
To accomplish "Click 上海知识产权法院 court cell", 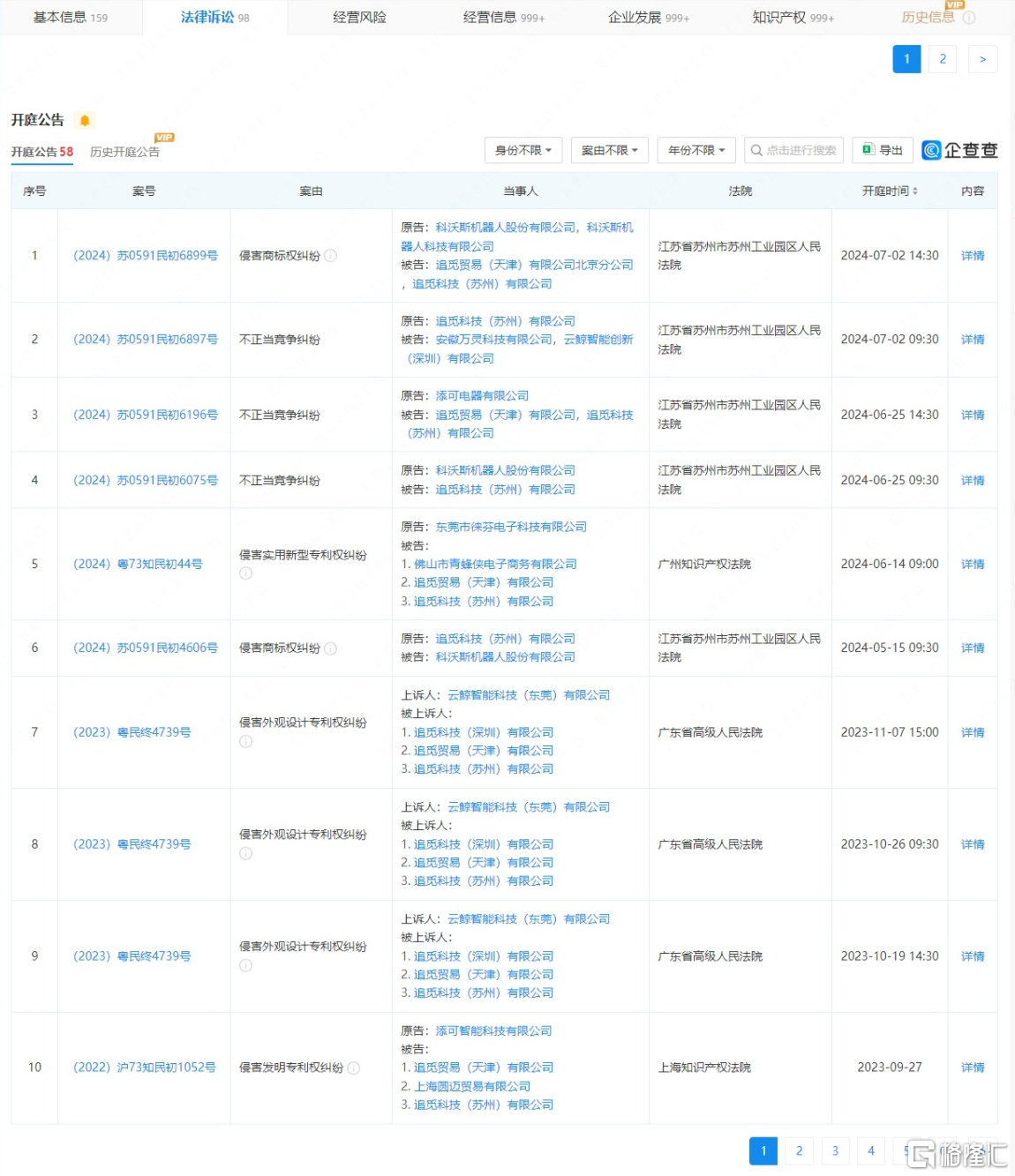I will [x=704, y=1067].
